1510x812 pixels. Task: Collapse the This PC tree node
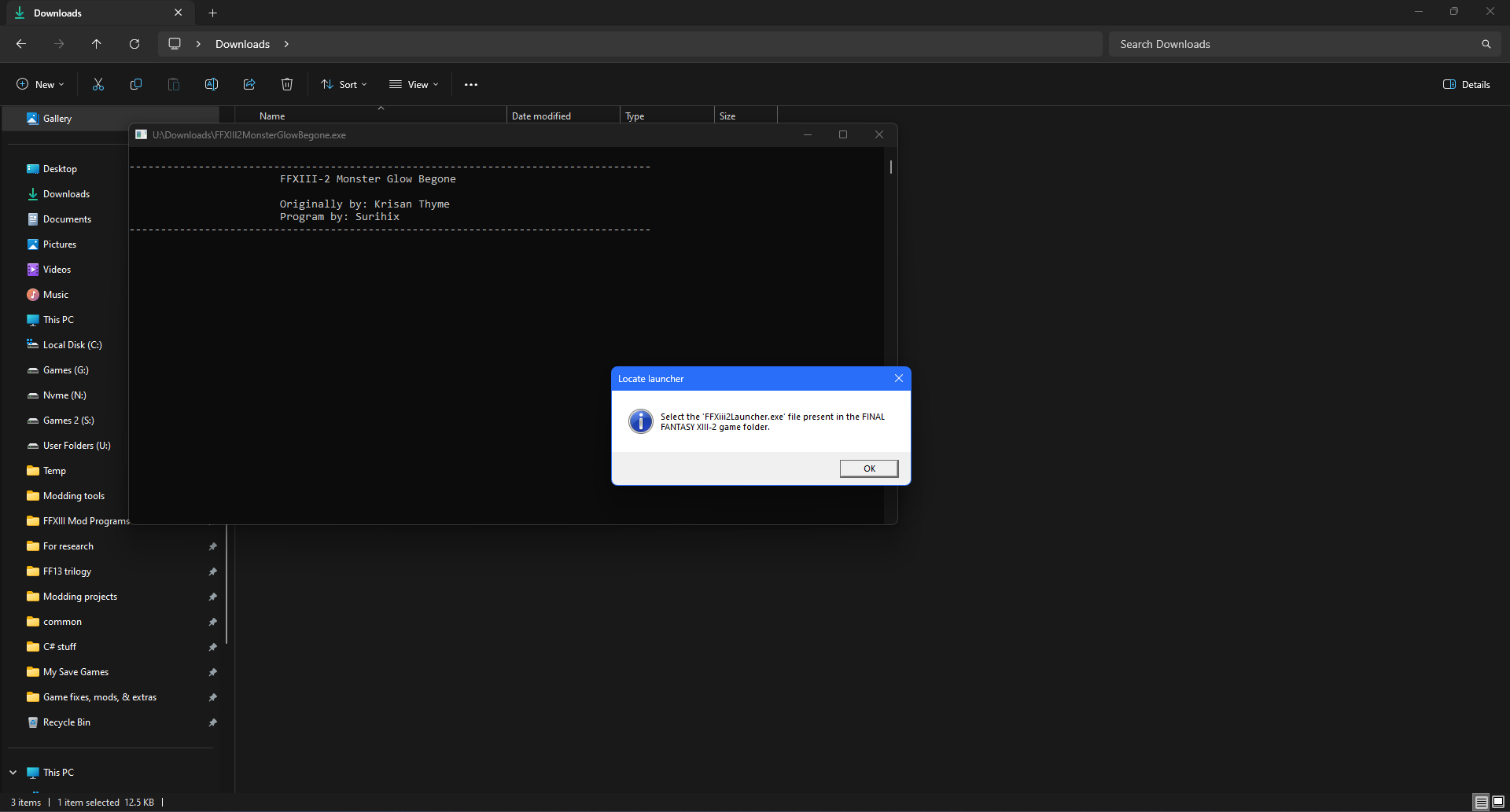pos(13,773)
